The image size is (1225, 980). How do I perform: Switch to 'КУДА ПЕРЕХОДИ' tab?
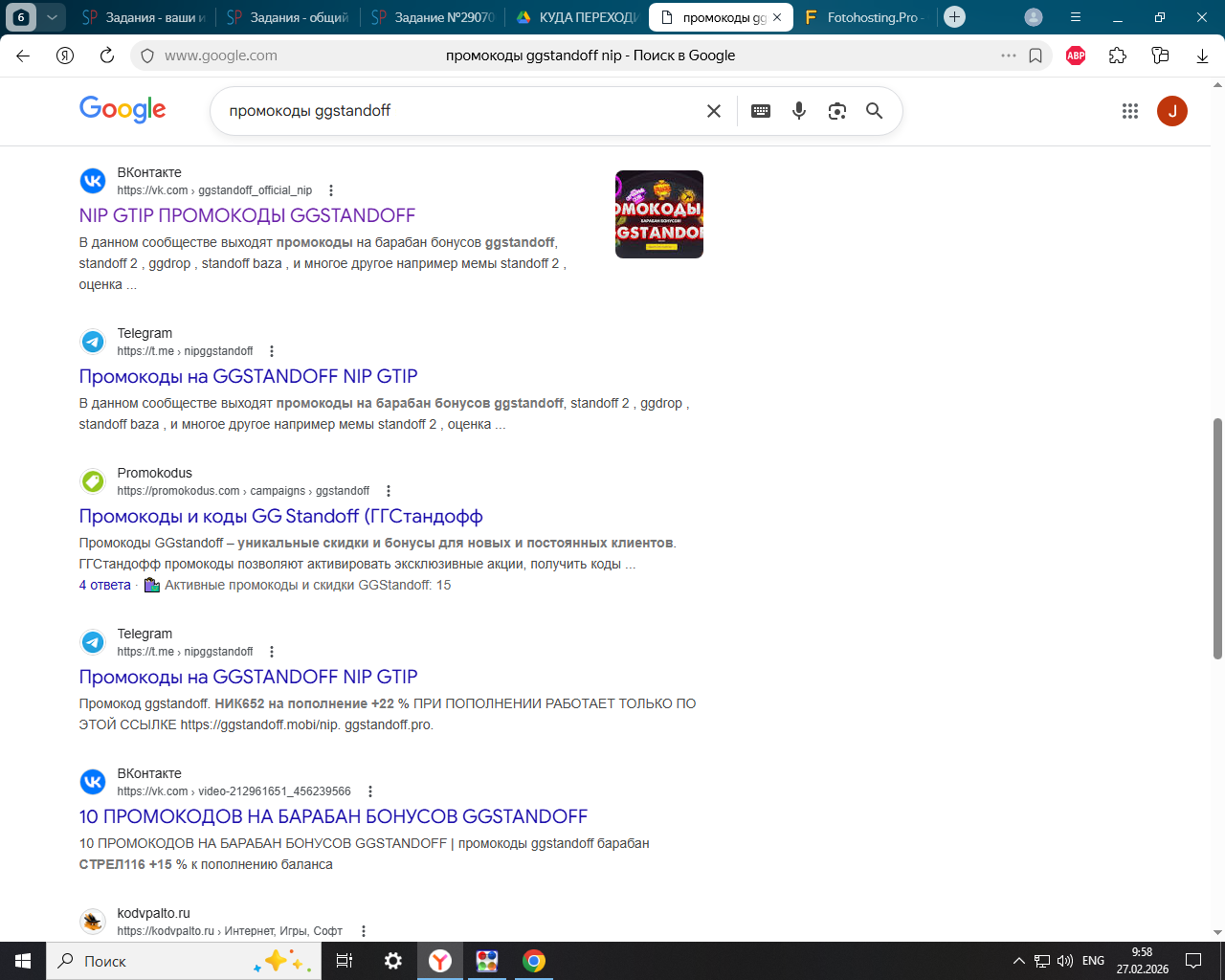click(x=577, y=17)
